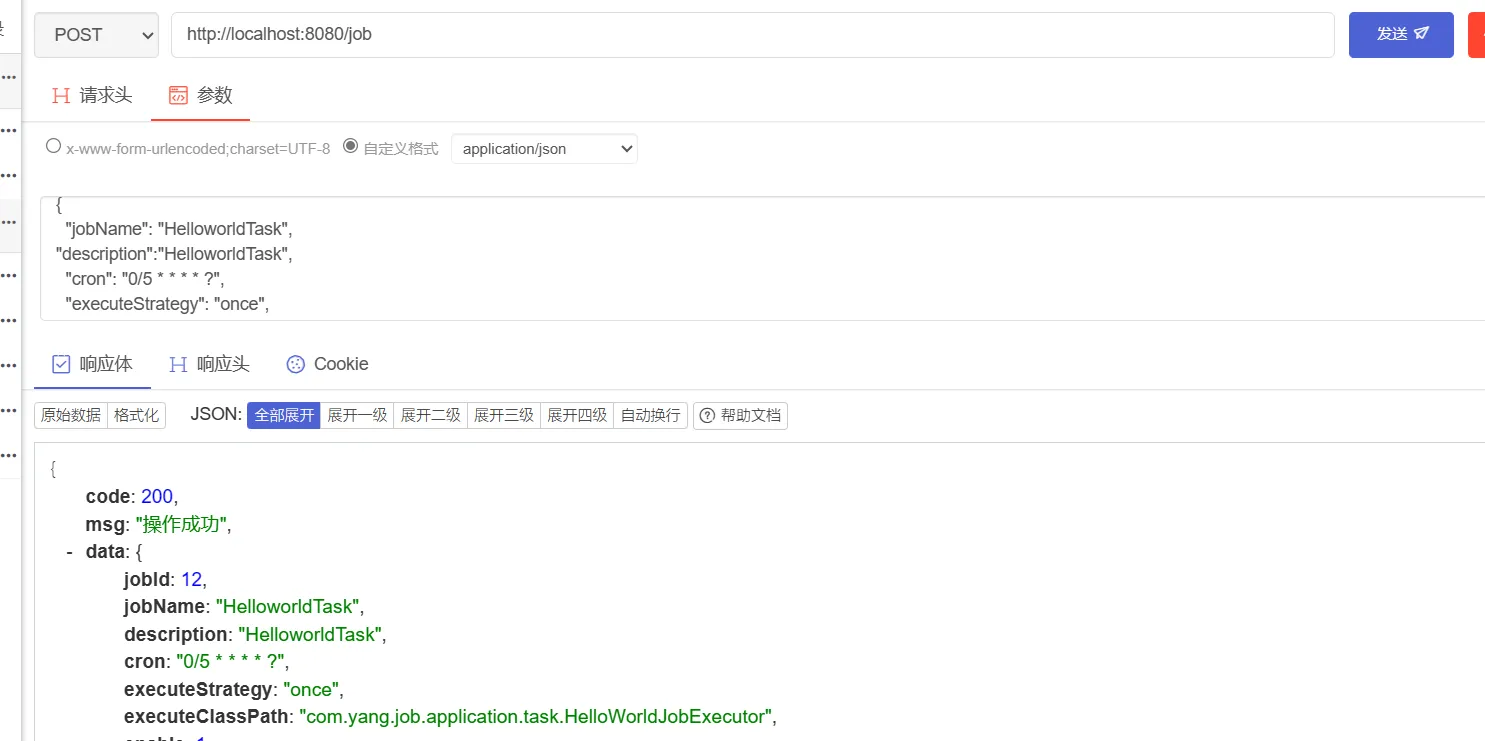
Task: Click the help document question mark icon
Action: coord(707,416)
